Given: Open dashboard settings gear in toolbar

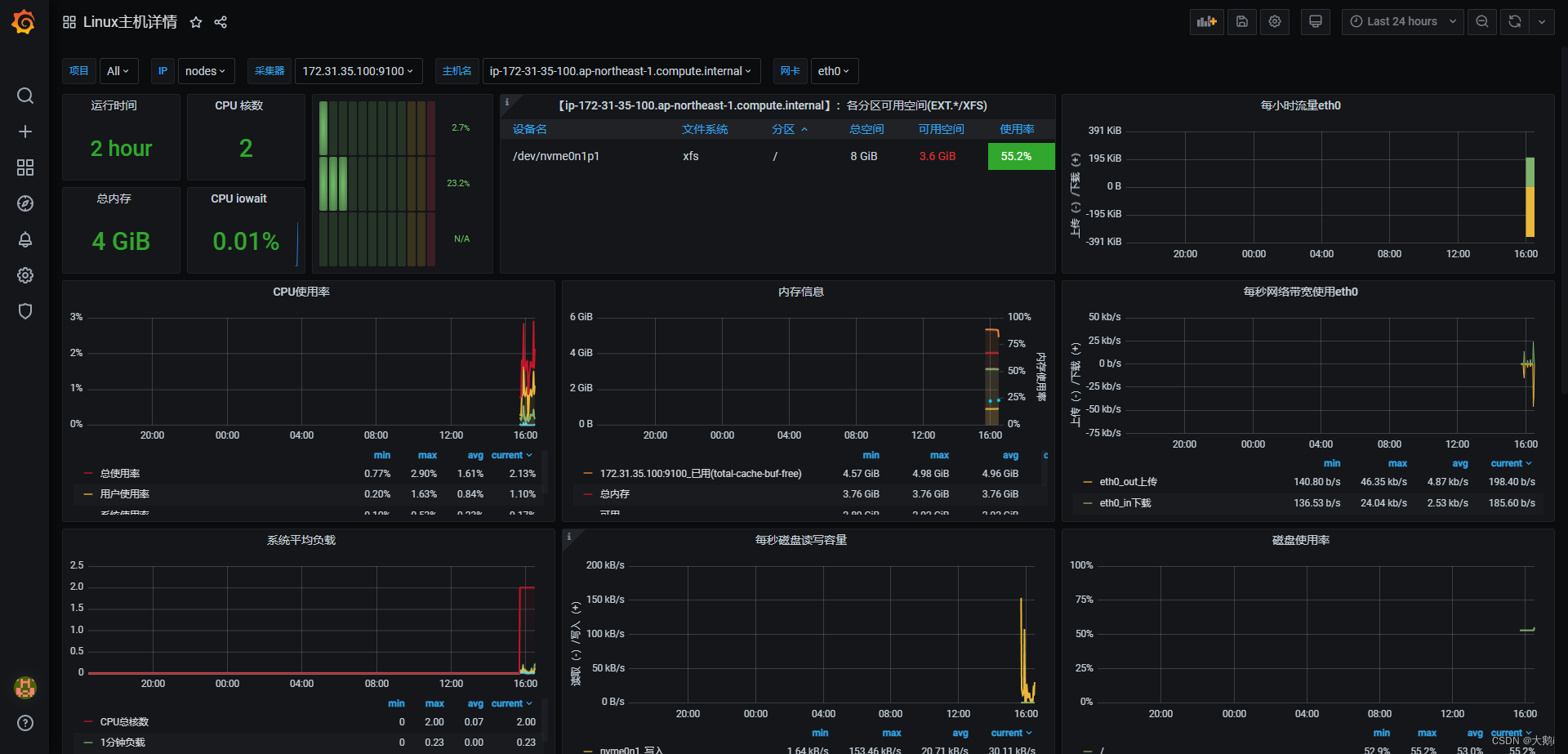Looking at the screenshot, I should [1275, 22].
